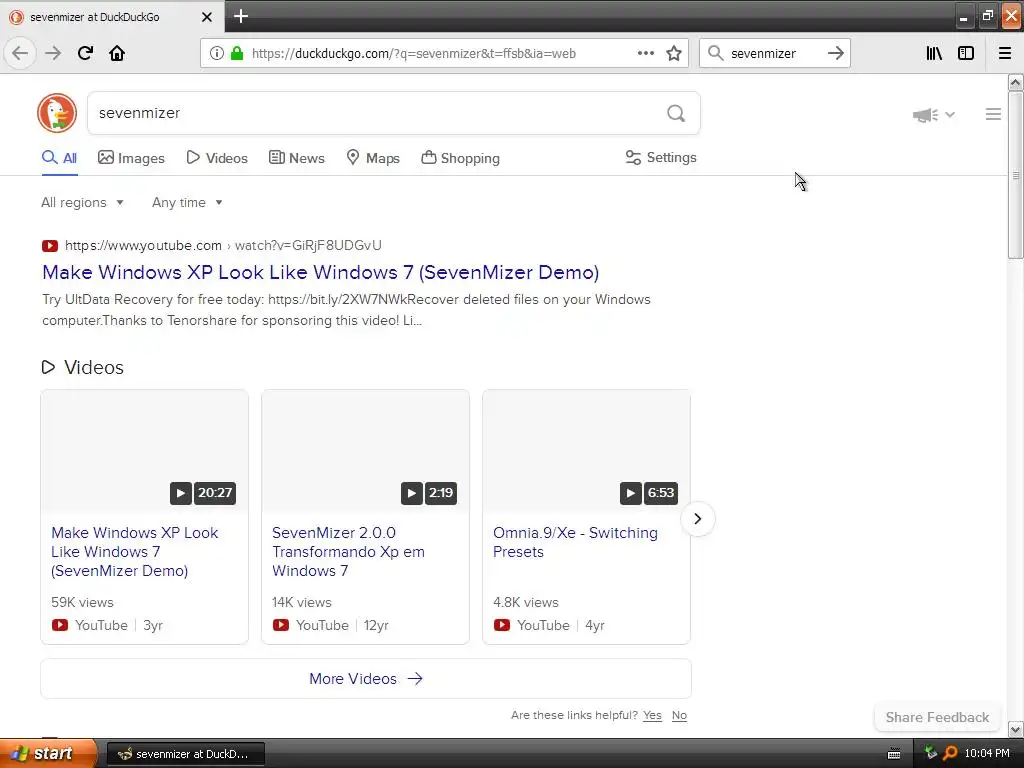Open Omnia.9/Xe Switching Presets video link

coord(575,542)
